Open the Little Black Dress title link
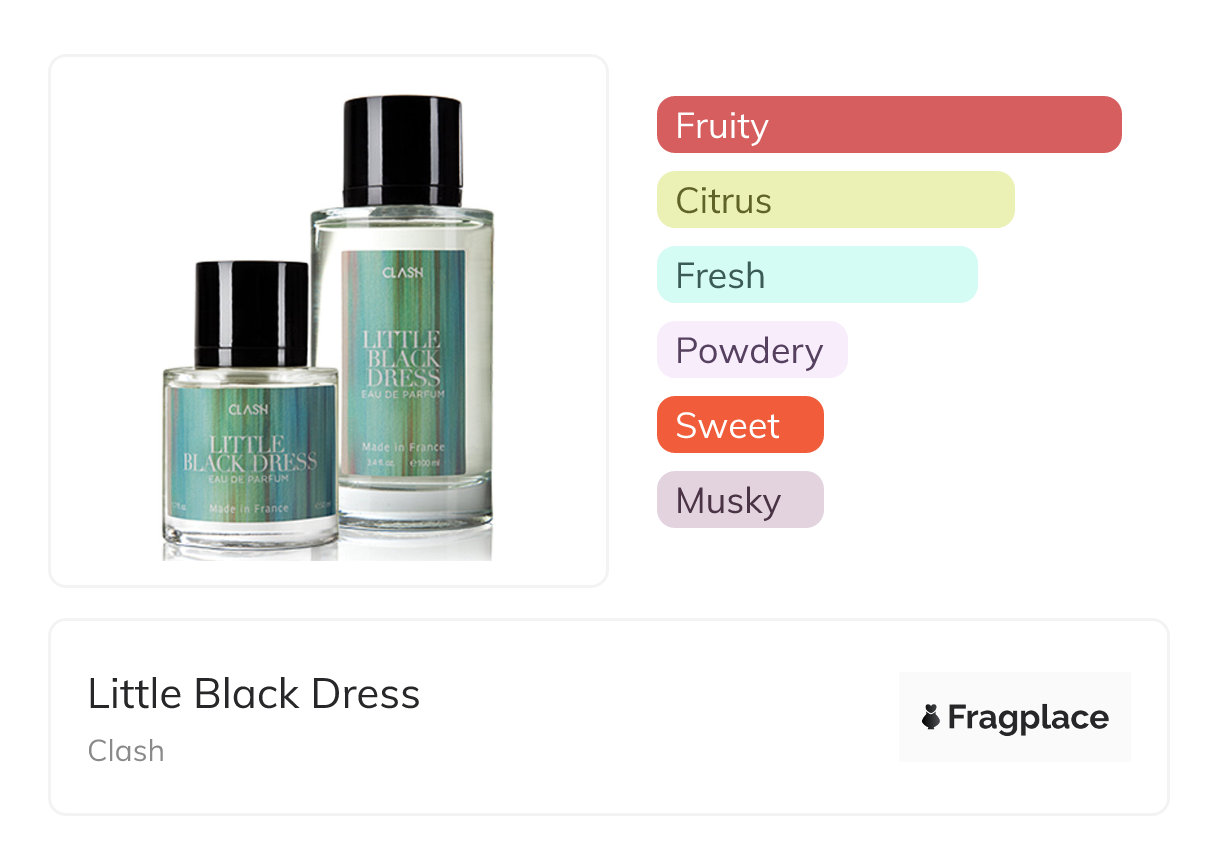Image resolution: width=1218 pixels, height=864 pixels. 254,694
